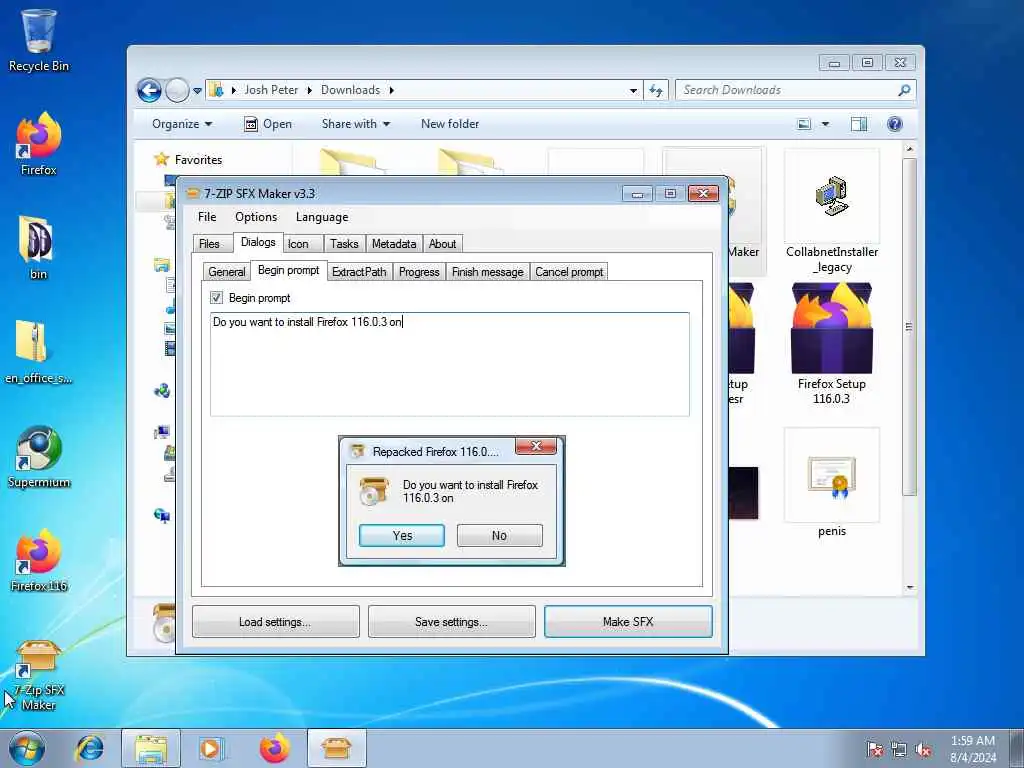Click the Make SFX button
This screenshot has height=768, width=1024.
pos(628,622)
